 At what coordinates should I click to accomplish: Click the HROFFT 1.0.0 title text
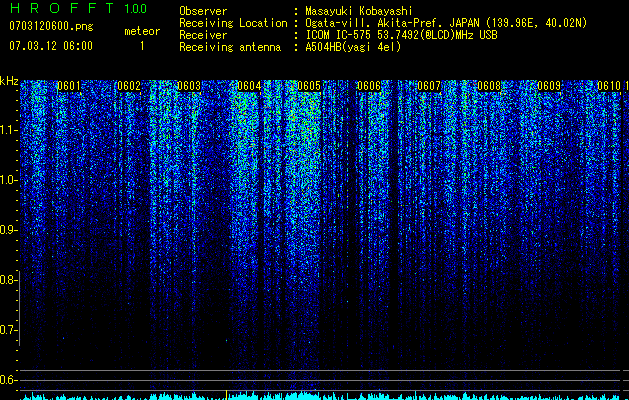coord(78,8)
